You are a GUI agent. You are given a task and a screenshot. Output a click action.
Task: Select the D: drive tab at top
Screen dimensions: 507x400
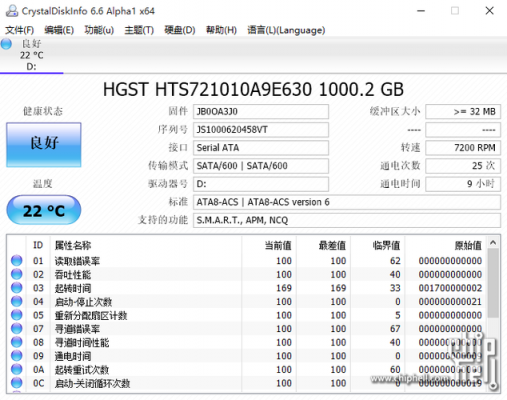[31, 55]
